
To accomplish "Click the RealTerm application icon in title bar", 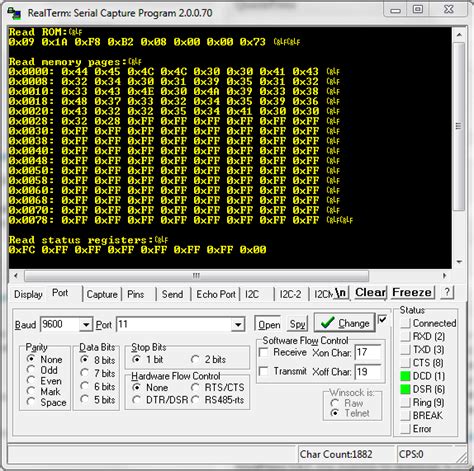I will pos(14,13).
